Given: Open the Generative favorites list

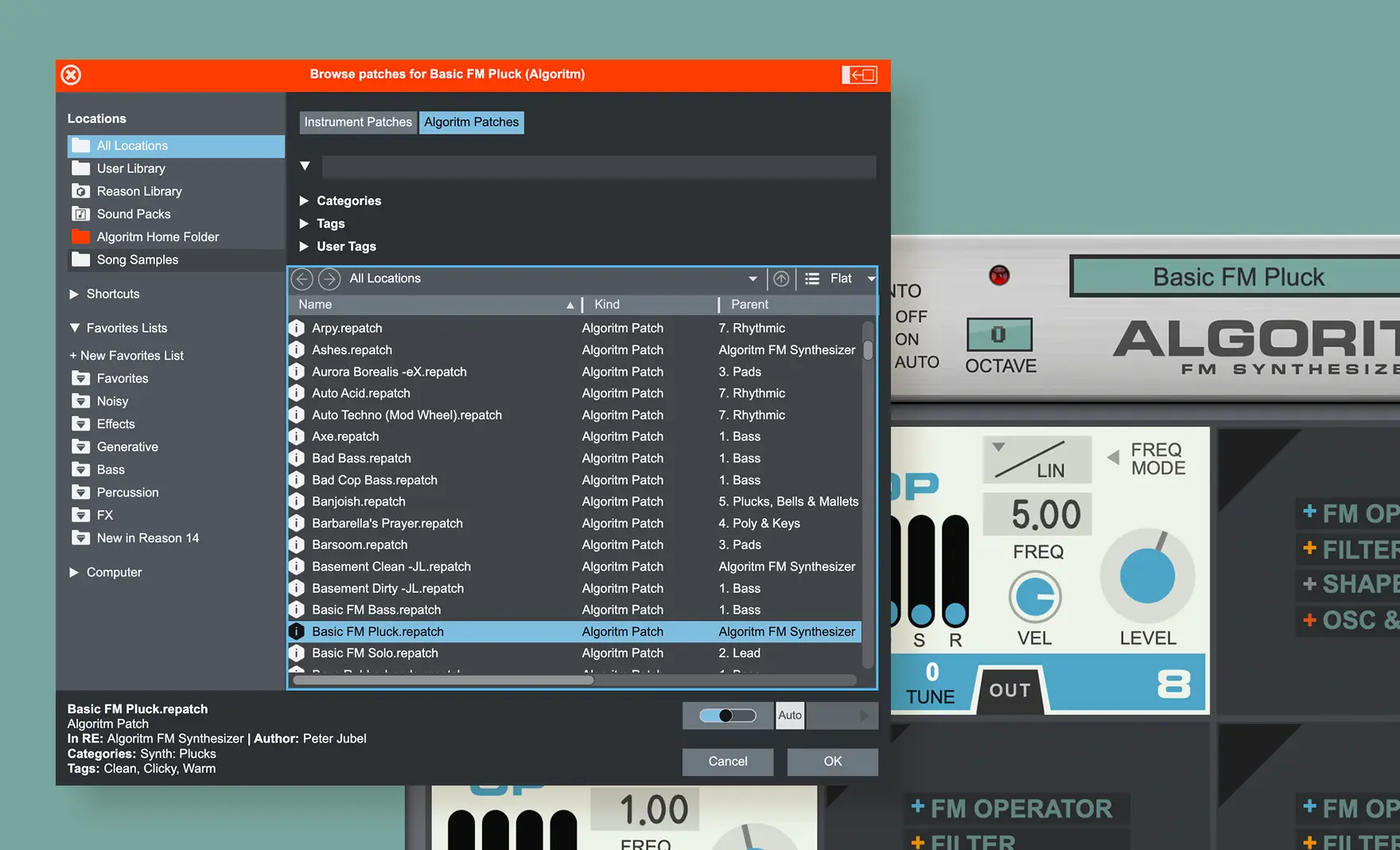Looking at the screenshot, I should pyautogui.click(x=127, y=447).
